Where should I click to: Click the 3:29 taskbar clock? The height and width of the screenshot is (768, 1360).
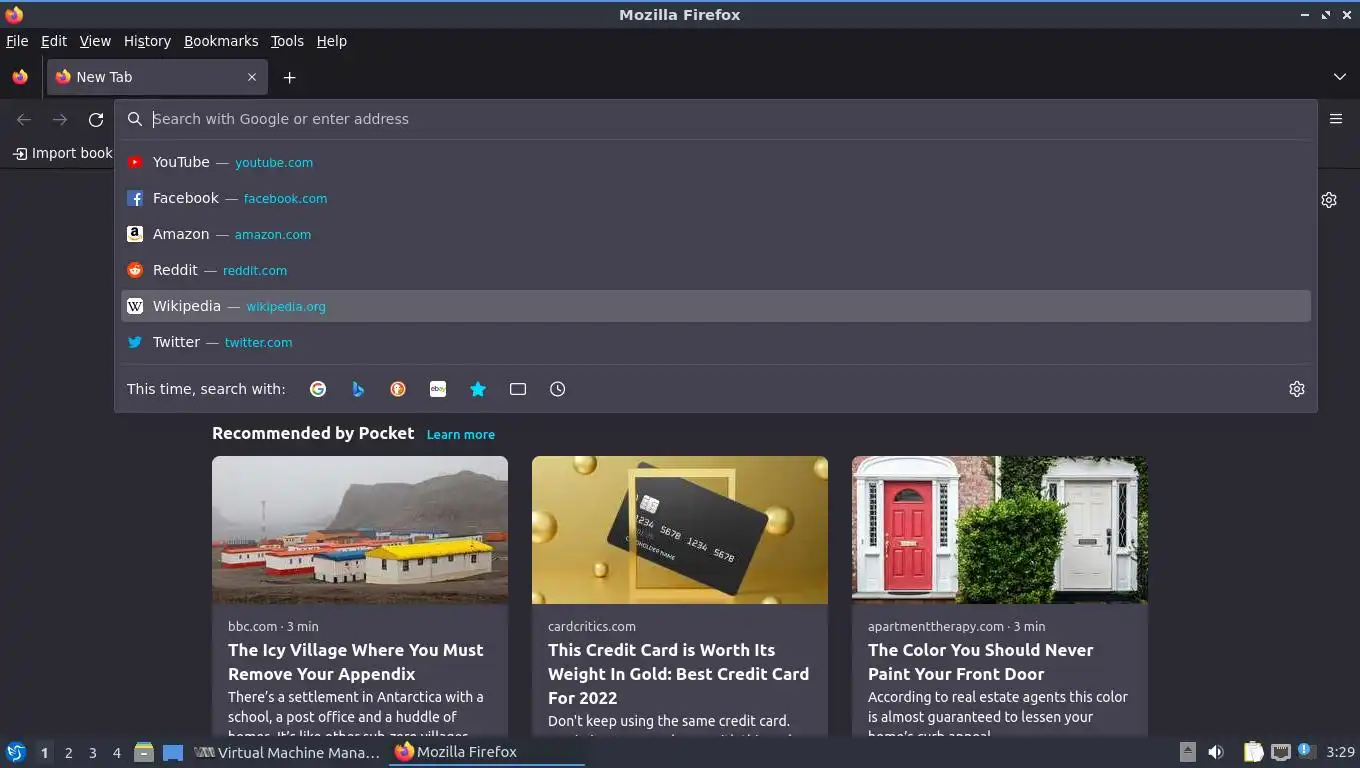[1340, 752]
